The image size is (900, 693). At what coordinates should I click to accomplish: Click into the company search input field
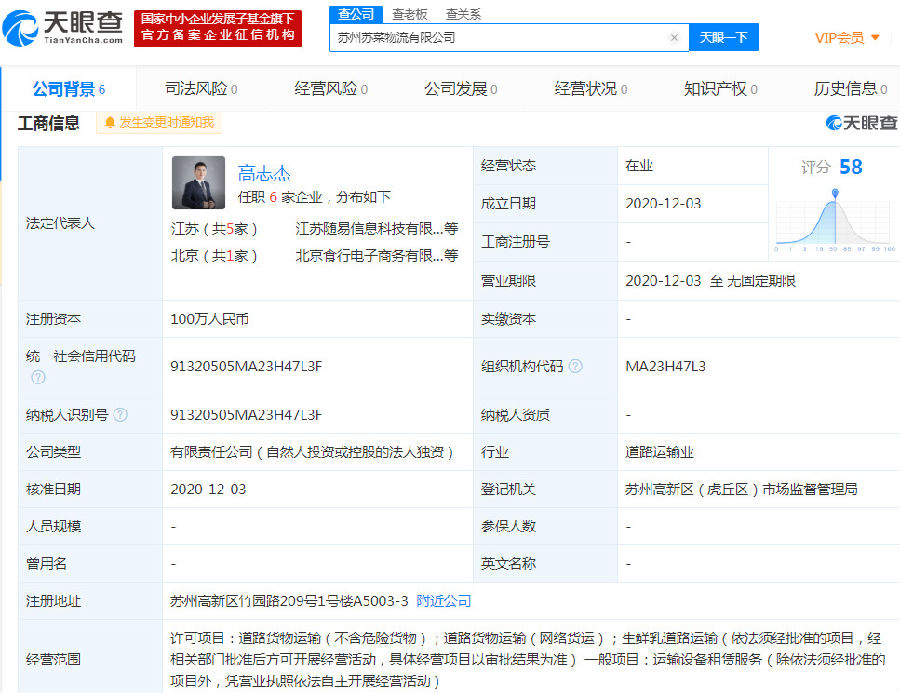point(500,38)
